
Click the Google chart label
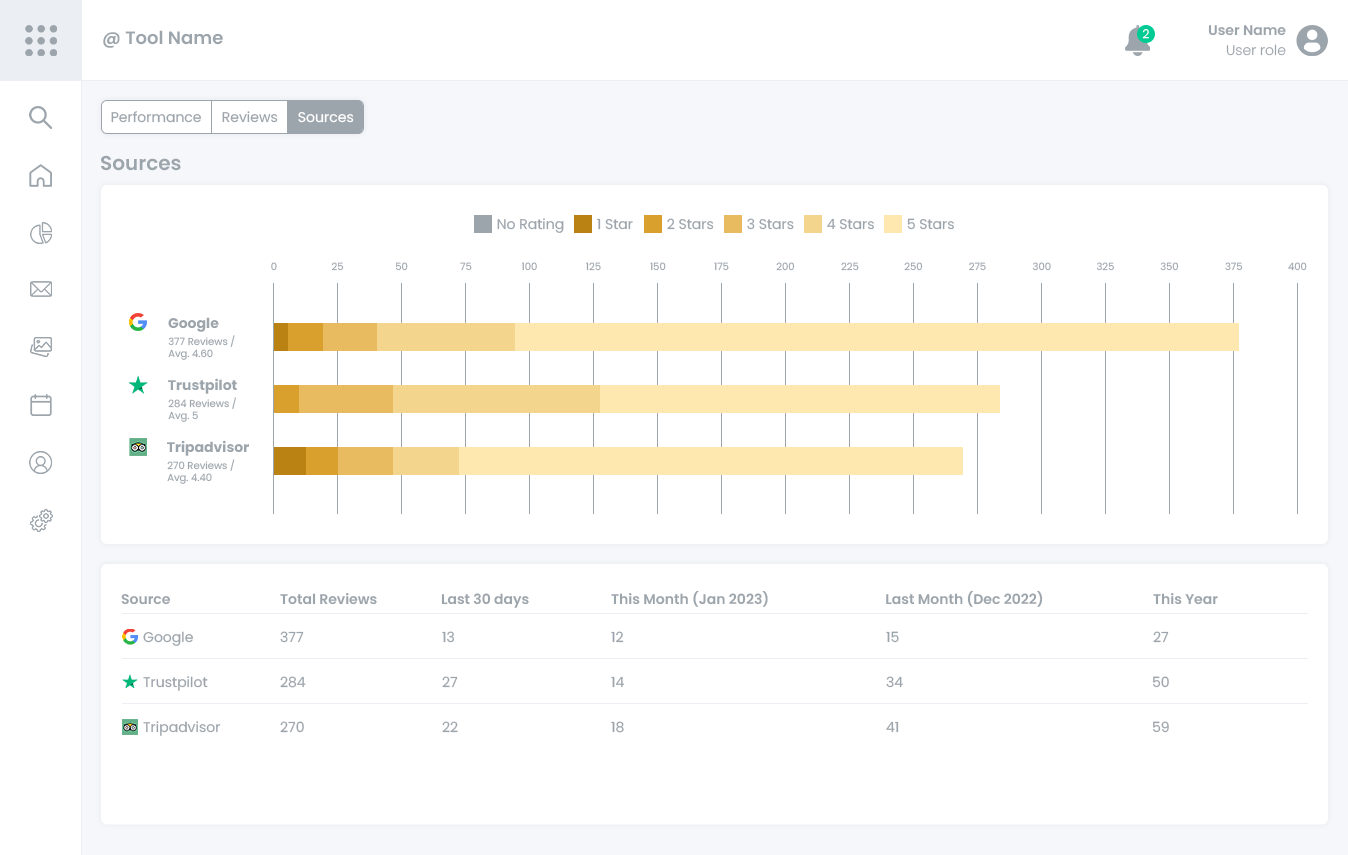tap(193, 323)
